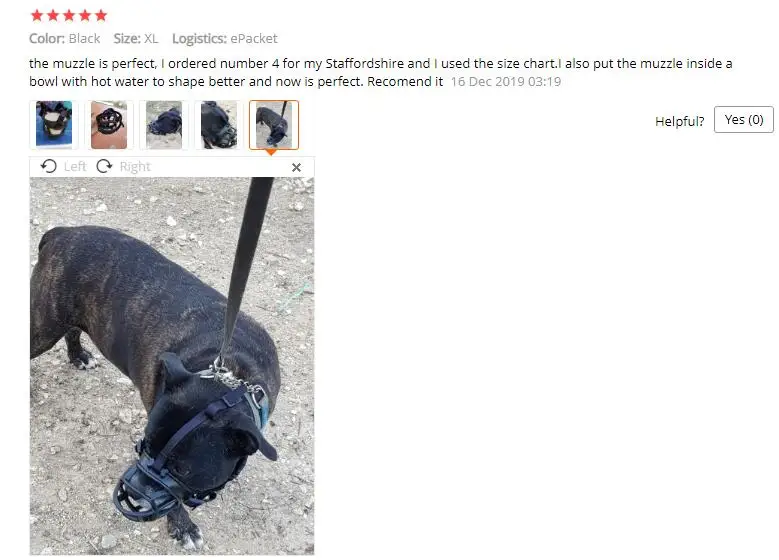Click the third red rating star

pyautogui.click(x=69, y=15)
